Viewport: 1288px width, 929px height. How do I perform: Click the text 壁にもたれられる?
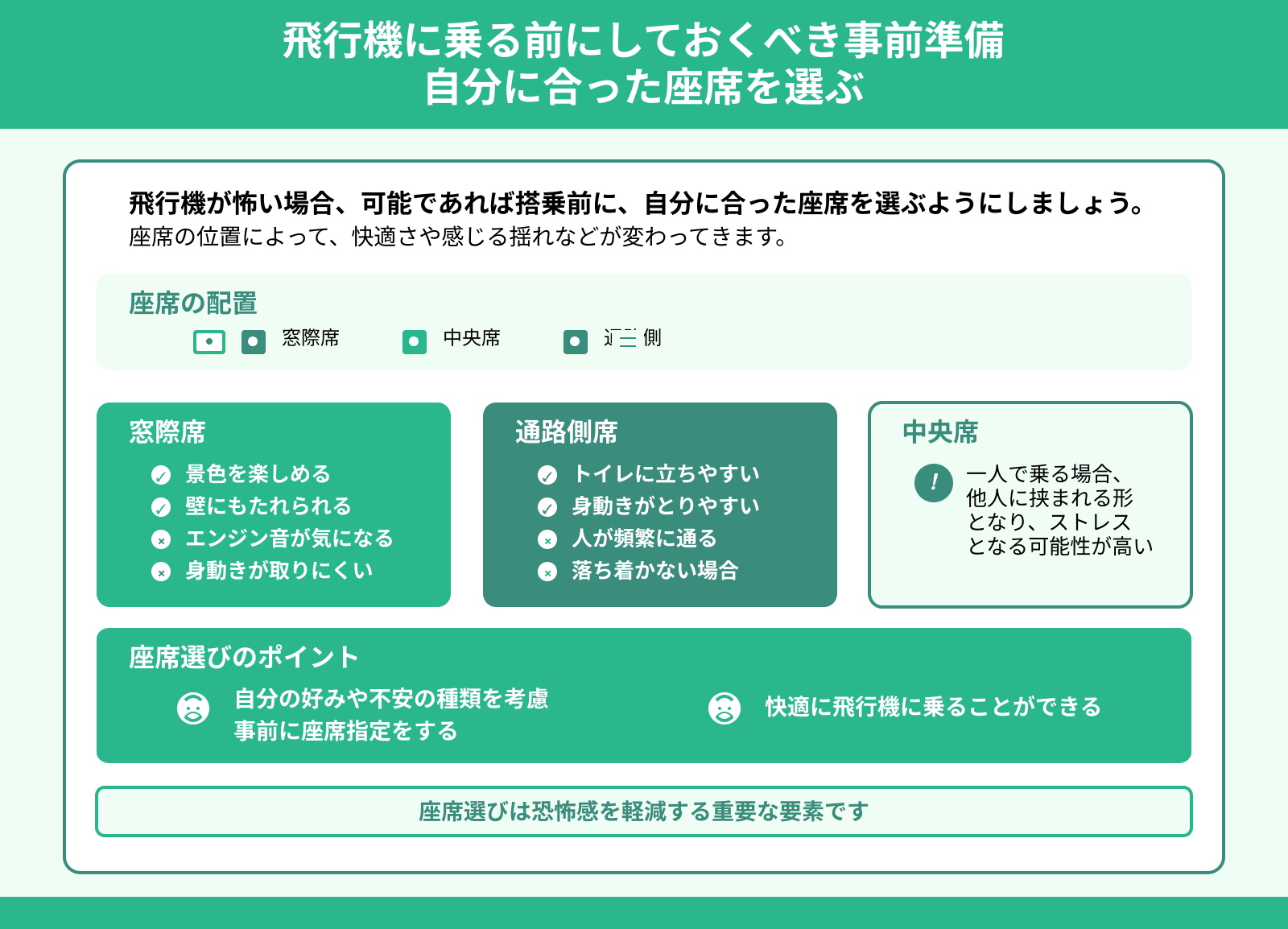coord(268,506)
